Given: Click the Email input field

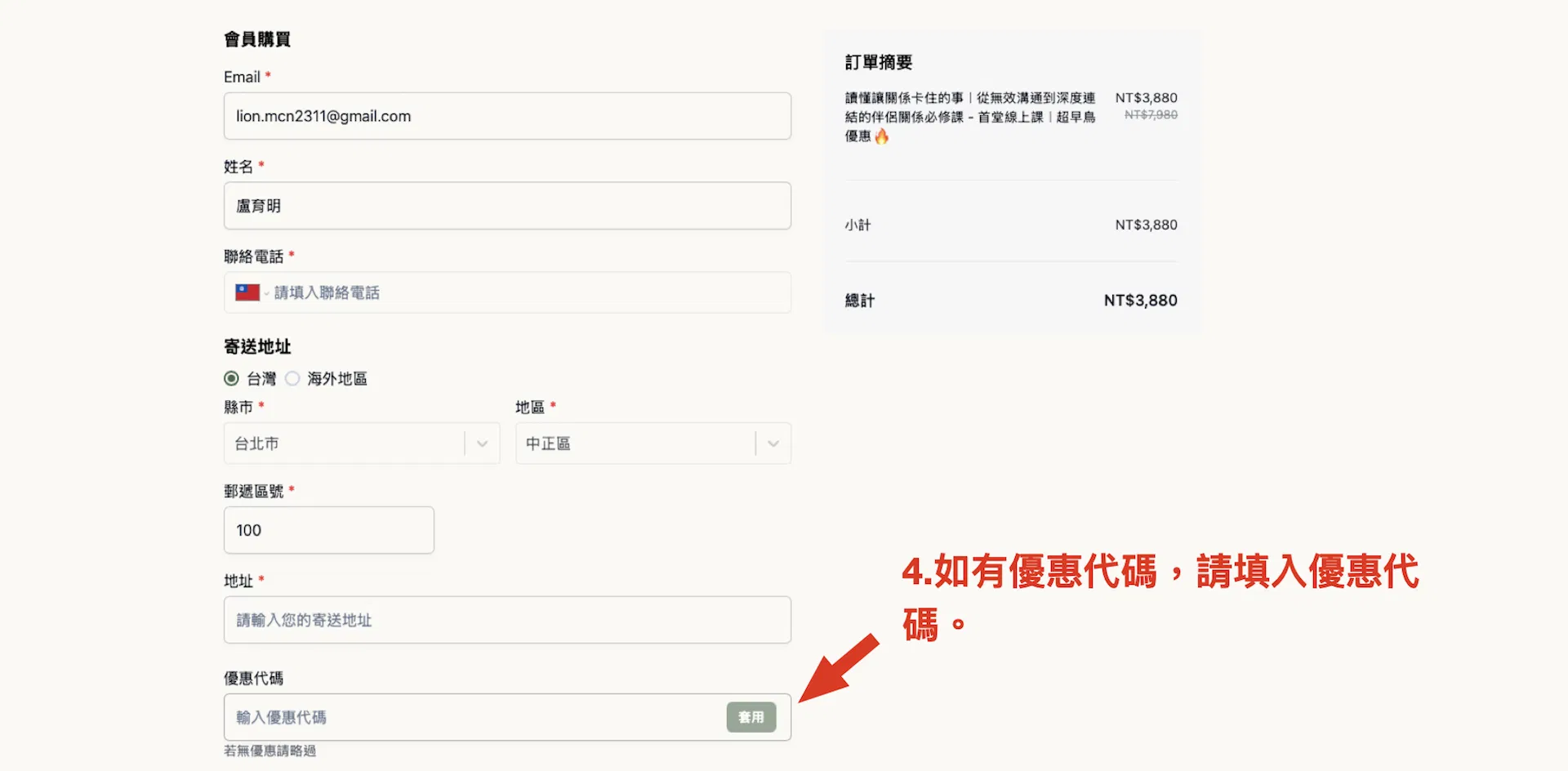Looking at the screenshot, I should click(x=507, y=116).
